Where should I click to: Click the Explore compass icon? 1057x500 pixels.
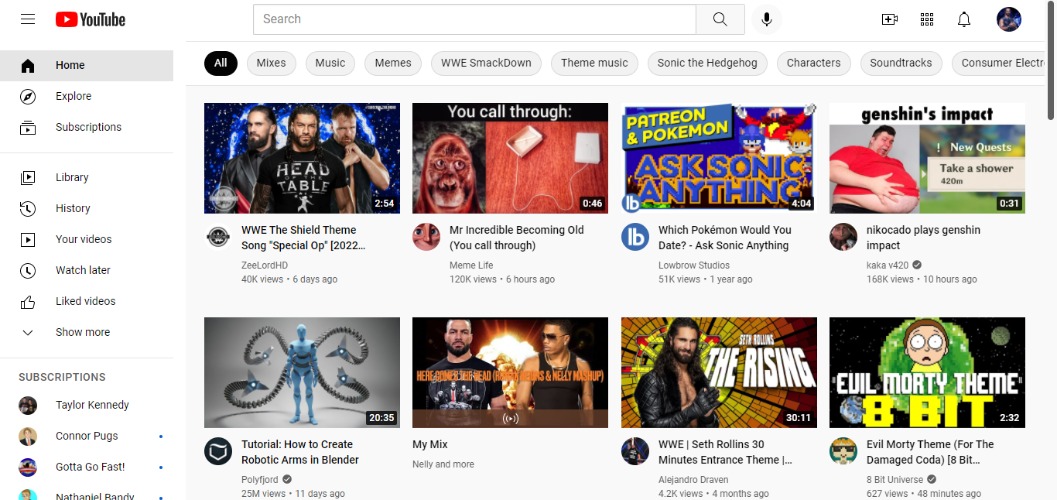(x=28, y=96)
